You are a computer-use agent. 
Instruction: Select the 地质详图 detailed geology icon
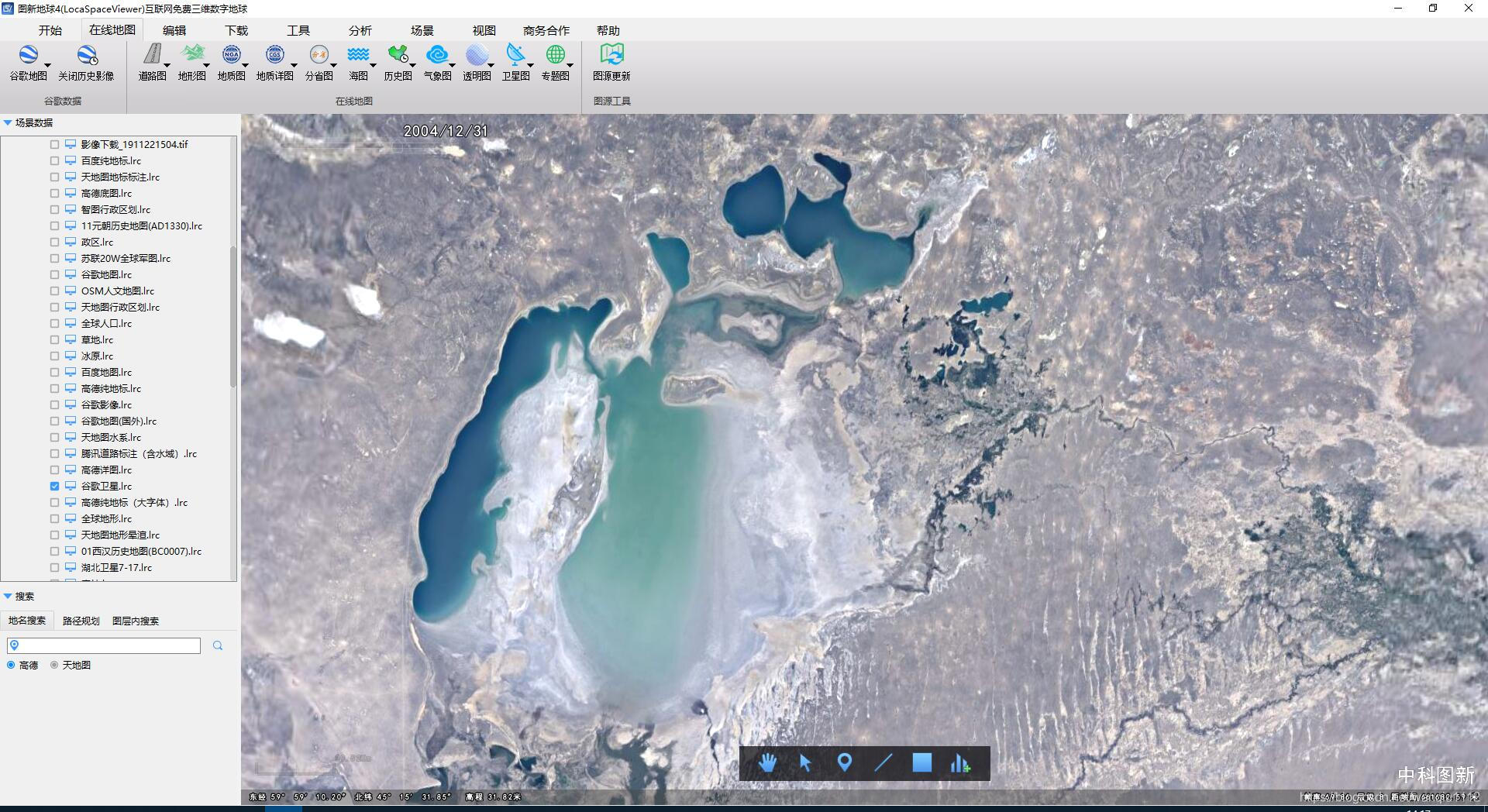coord(274,54)
